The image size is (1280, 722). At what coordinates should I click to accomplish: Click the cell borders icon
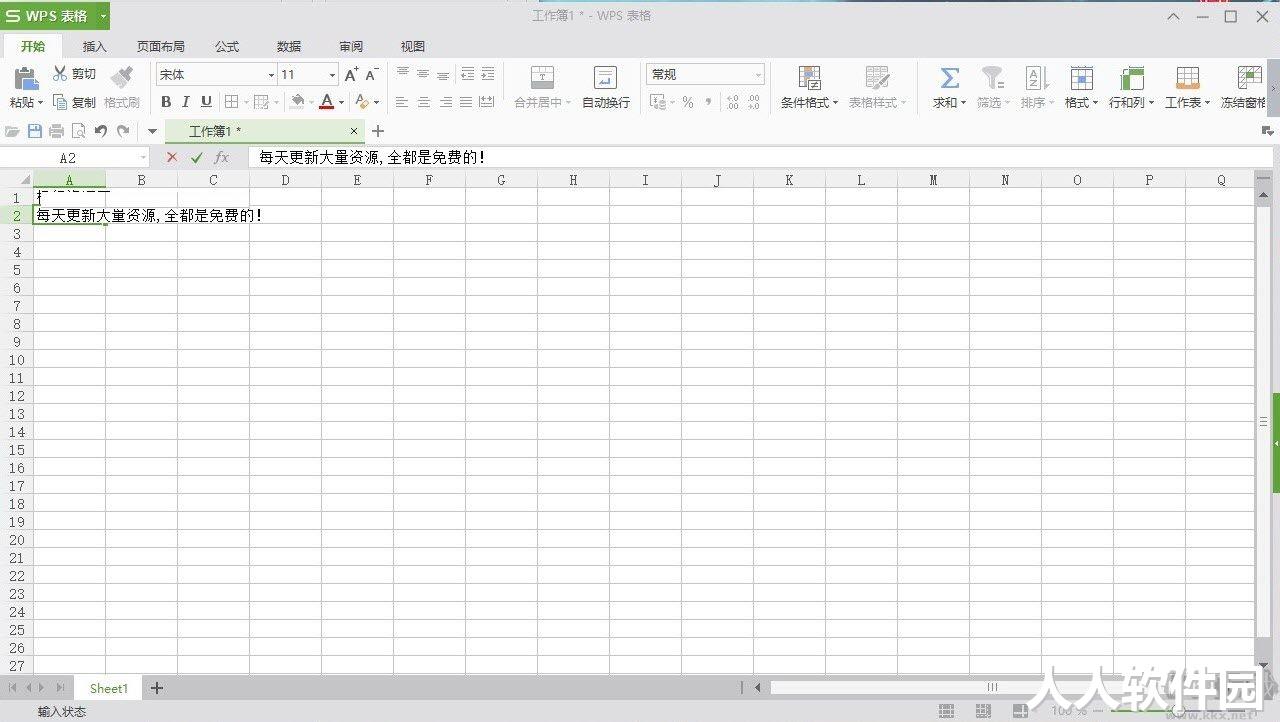pyautogui.click(x=231, y=102)
